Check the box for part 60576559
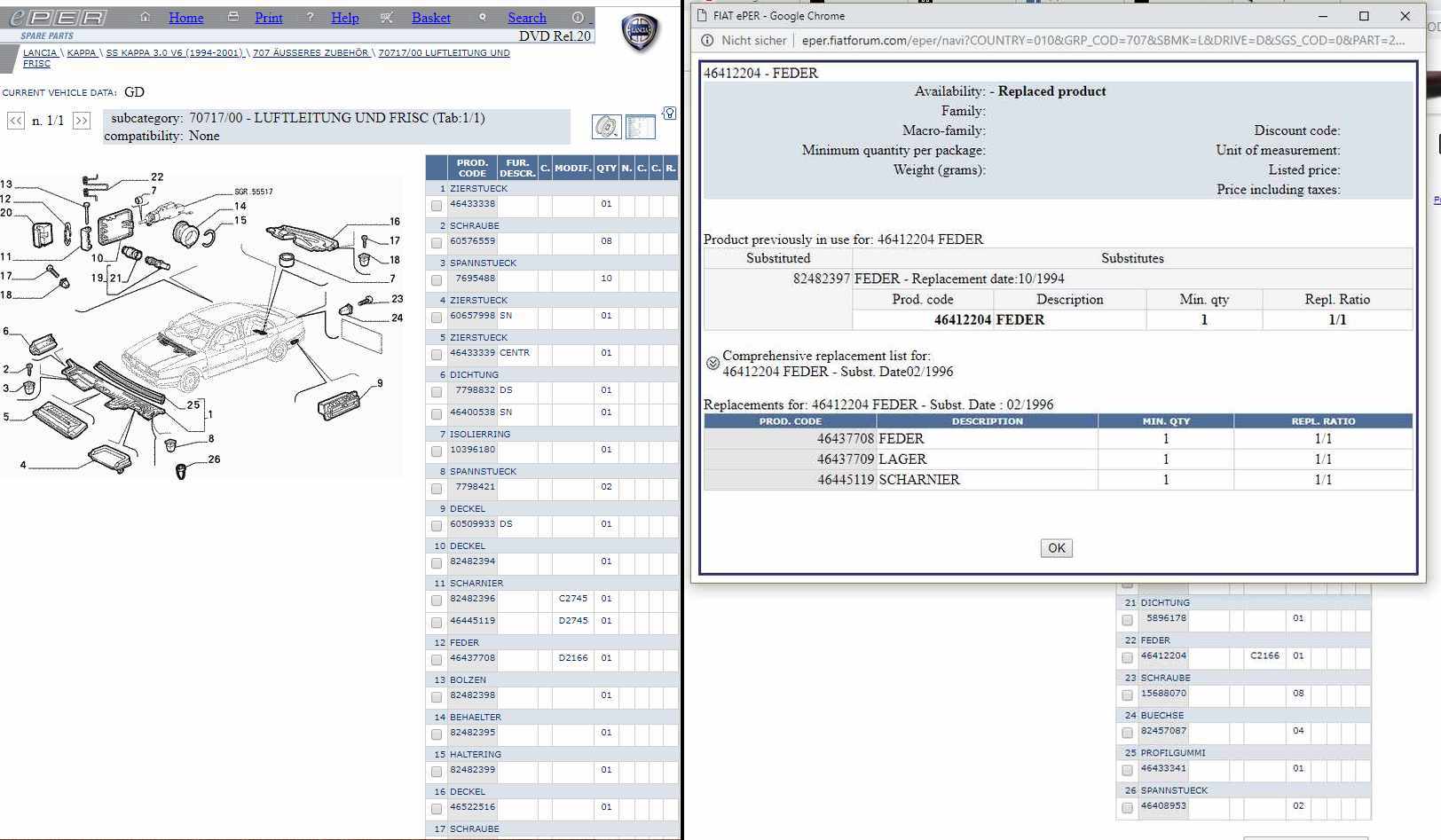Viewport: 1441px width, 840px height. point(437,243)
